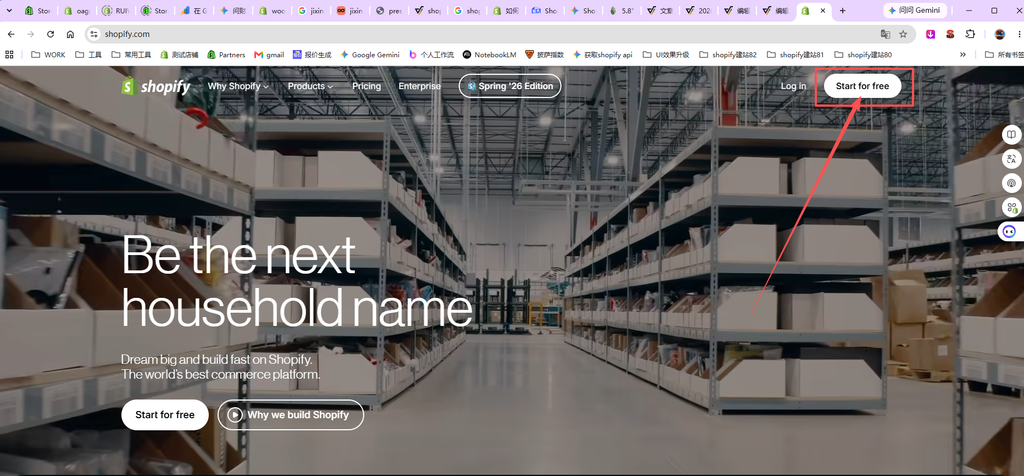
Task: Click Start for free beside Log in
Action: 862,86
